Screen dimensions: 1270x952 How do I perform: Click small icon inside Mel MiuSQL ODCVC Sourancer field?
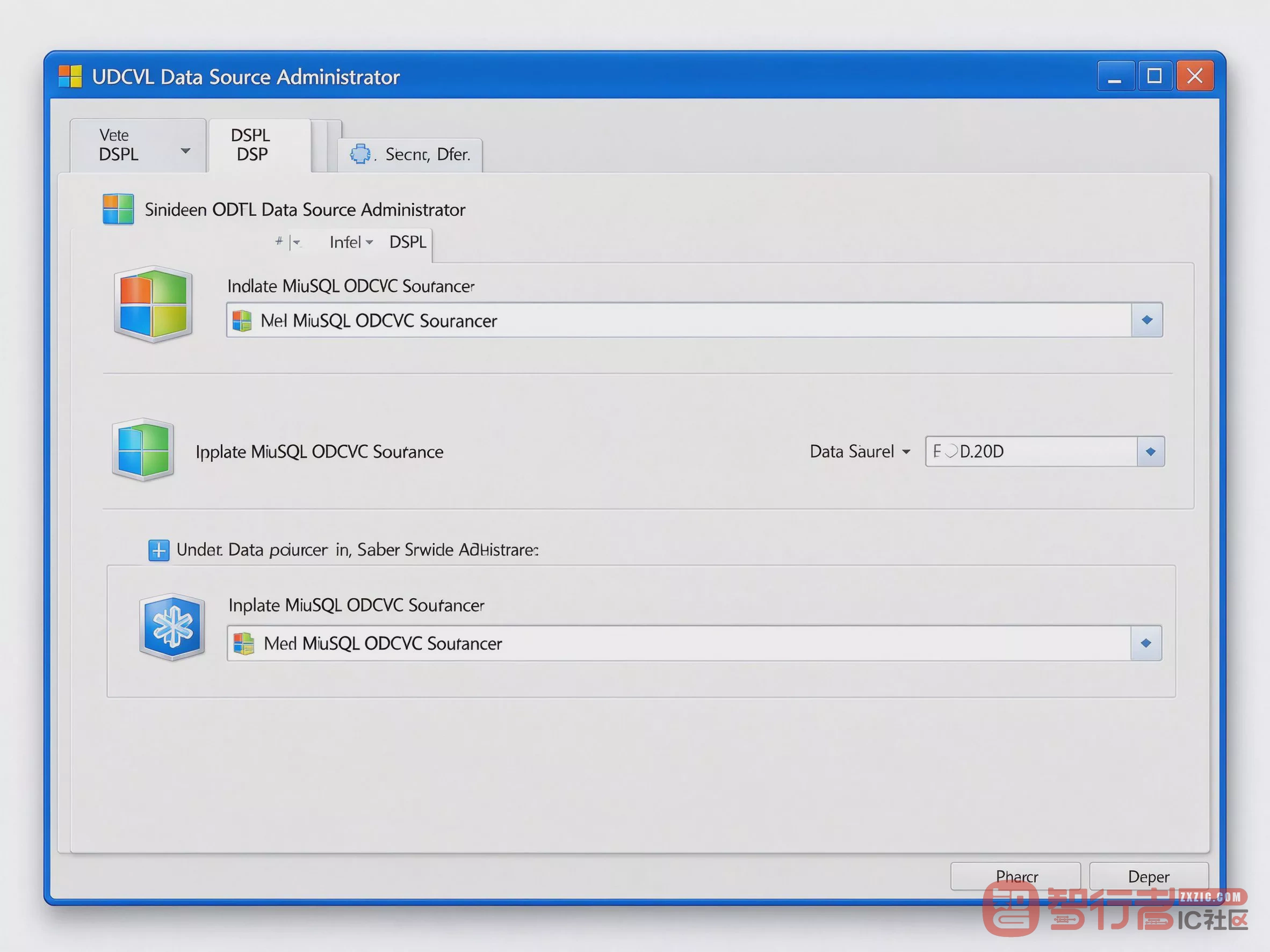point(242,321)
